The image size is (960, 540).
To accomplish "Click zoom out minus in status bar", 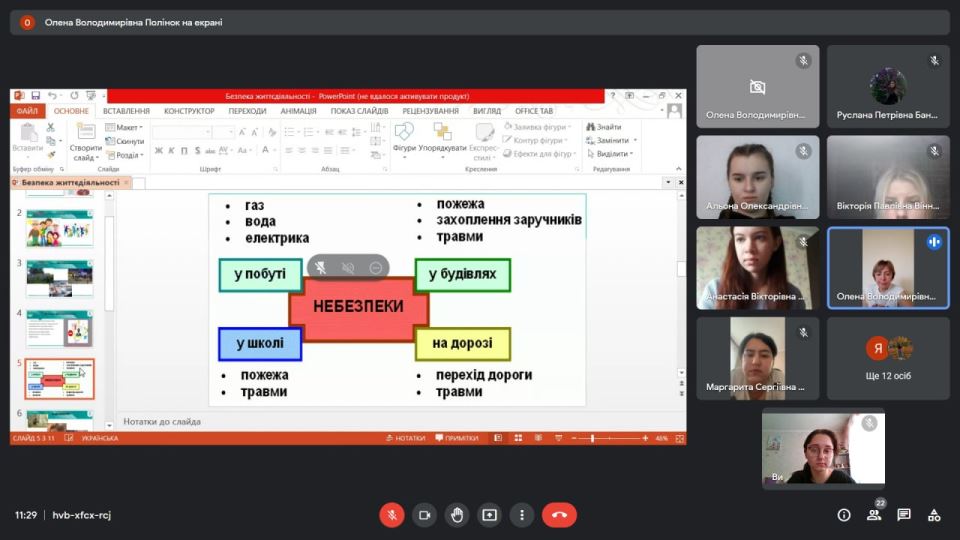I will click(574, 438).
